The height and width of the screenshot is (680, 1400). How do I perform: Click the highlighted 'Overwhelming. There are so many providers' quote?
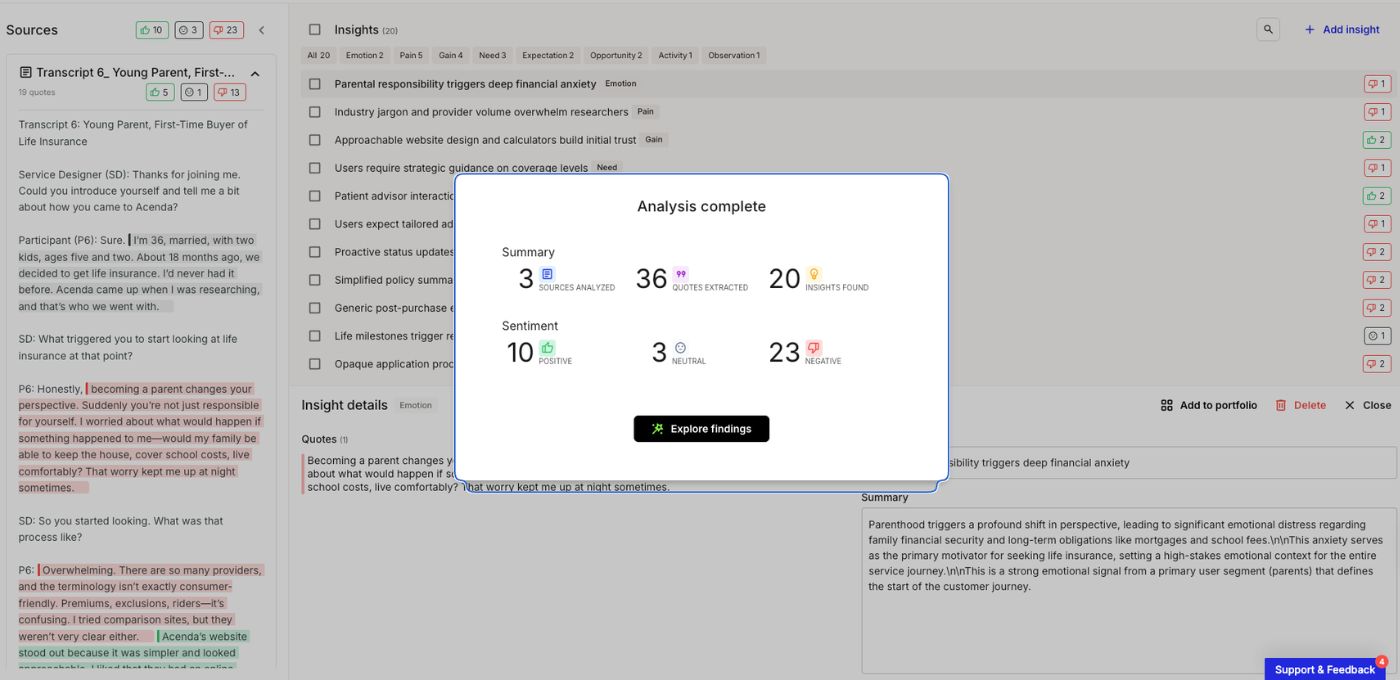click(x=140, y=603)
